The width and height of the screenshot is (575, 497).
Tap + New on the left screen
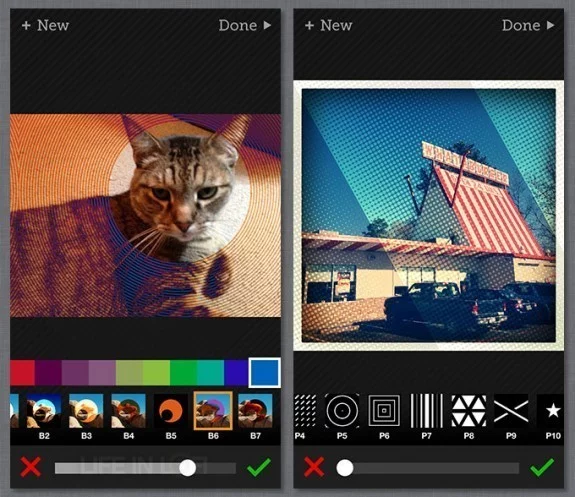coord(45,25)
